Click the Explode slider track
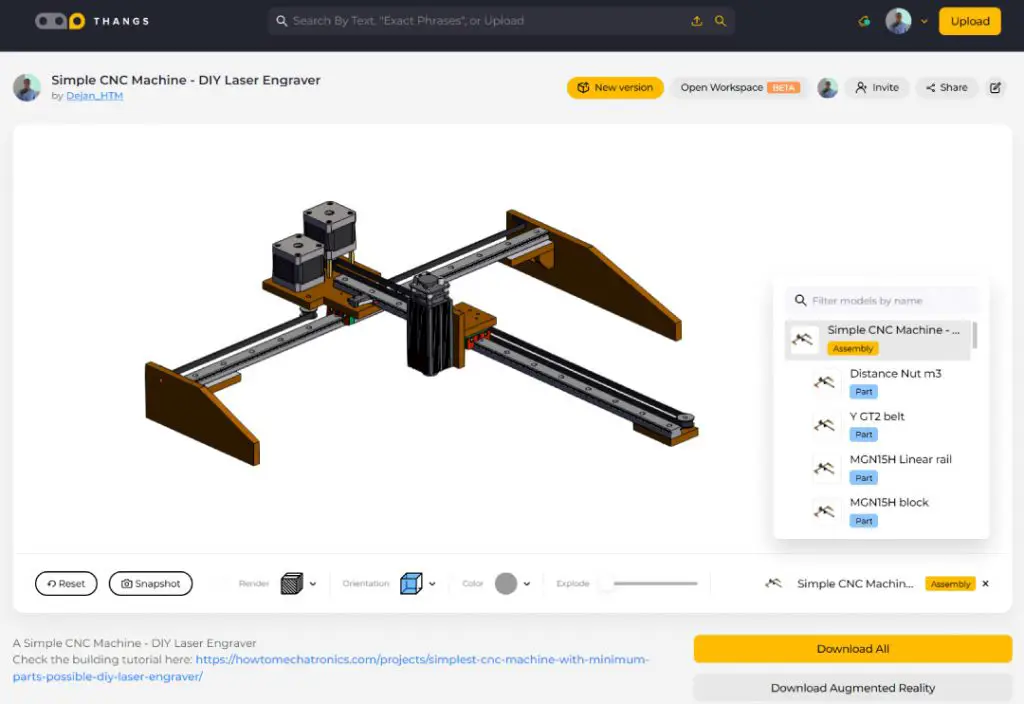1024x704 pixels. [x=655, y=584]
